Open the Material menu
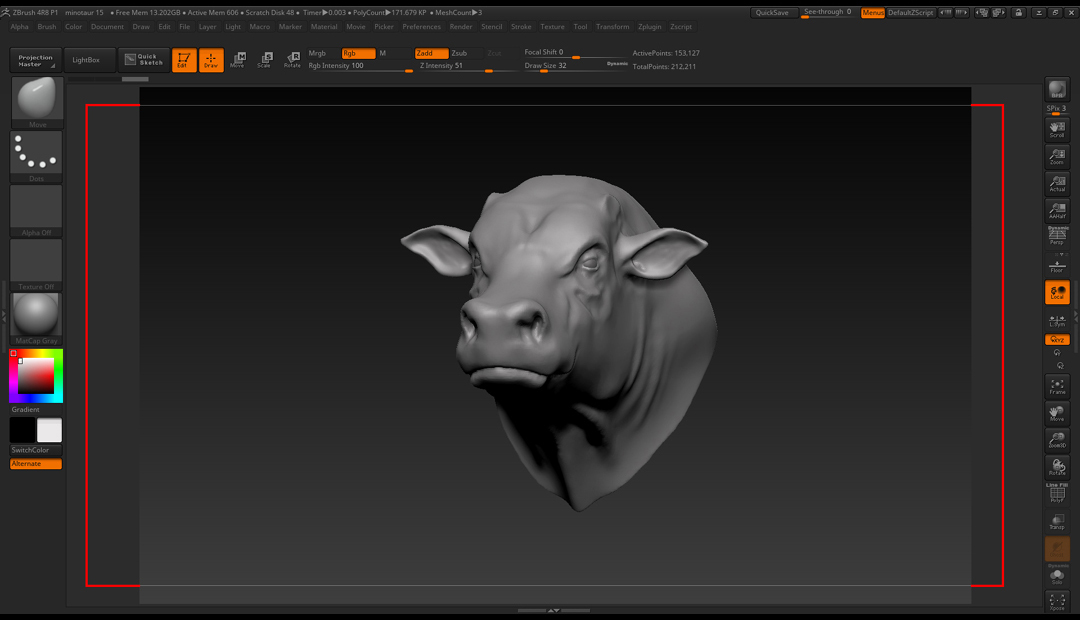The image size is (1080, 620). pos(324,27)
